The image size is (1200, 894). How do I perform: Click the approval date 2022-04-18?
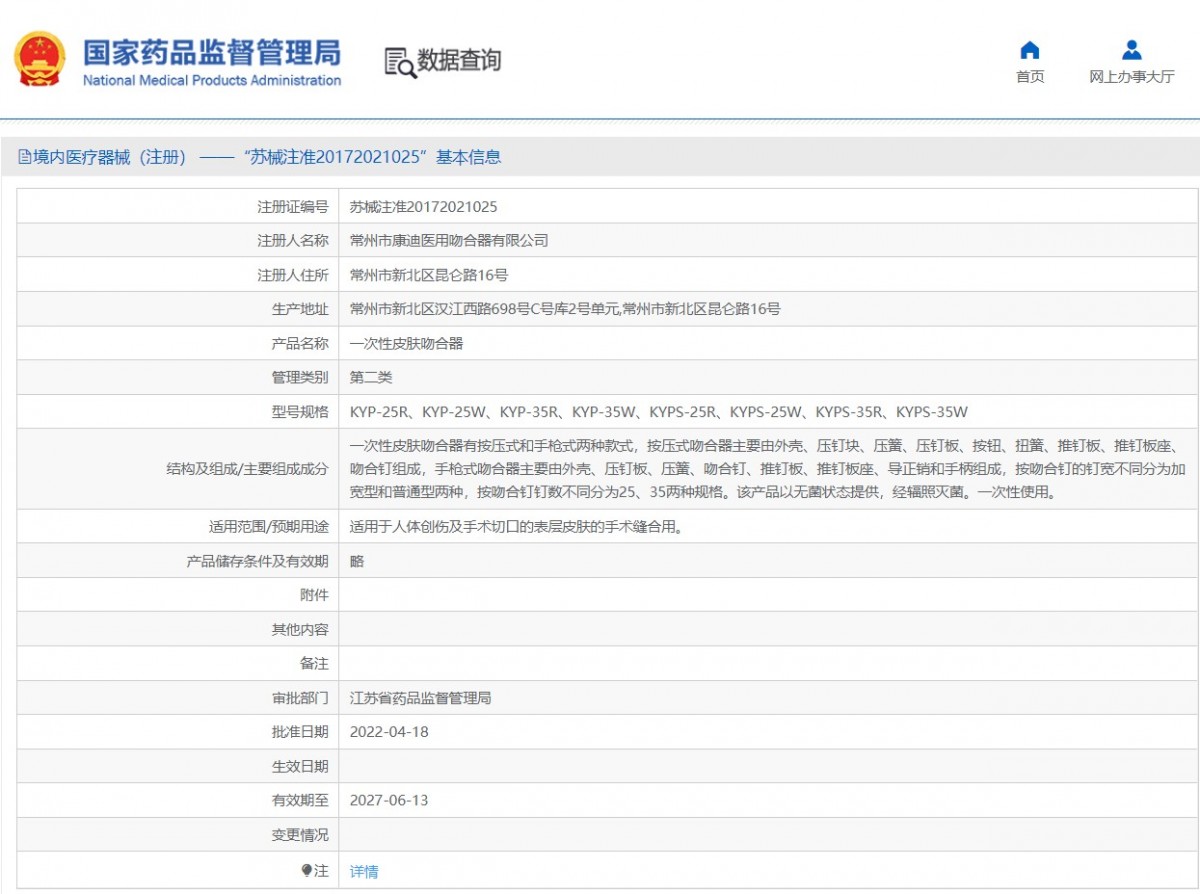(388, 732)
